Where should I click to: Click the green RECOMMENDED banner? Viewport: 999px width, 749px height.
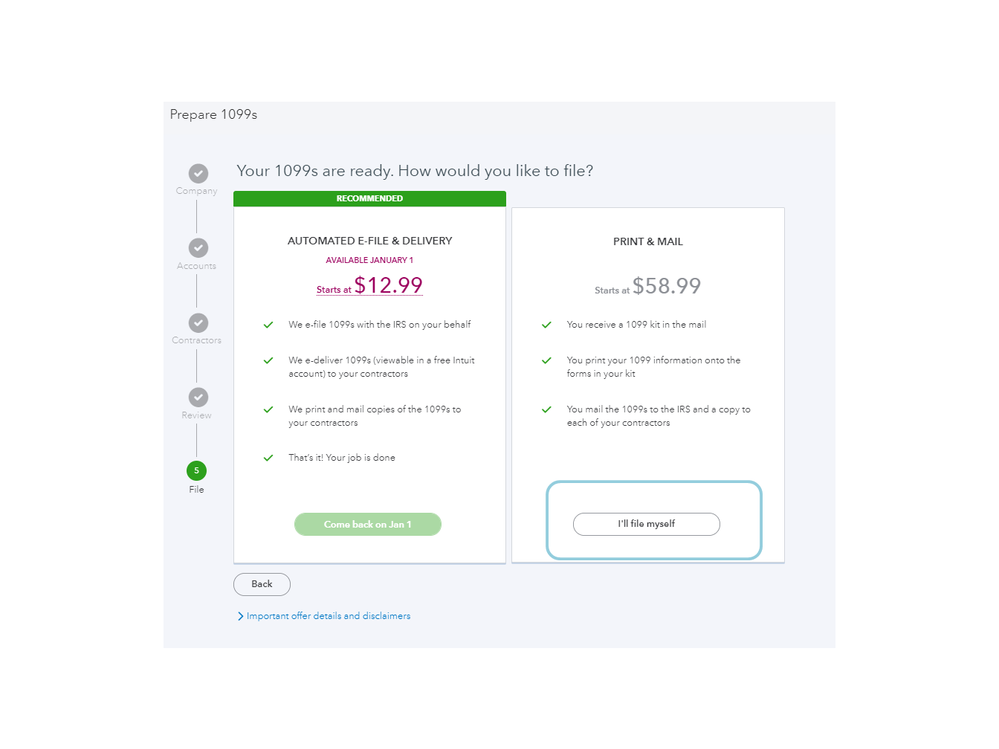coord(369,199)
